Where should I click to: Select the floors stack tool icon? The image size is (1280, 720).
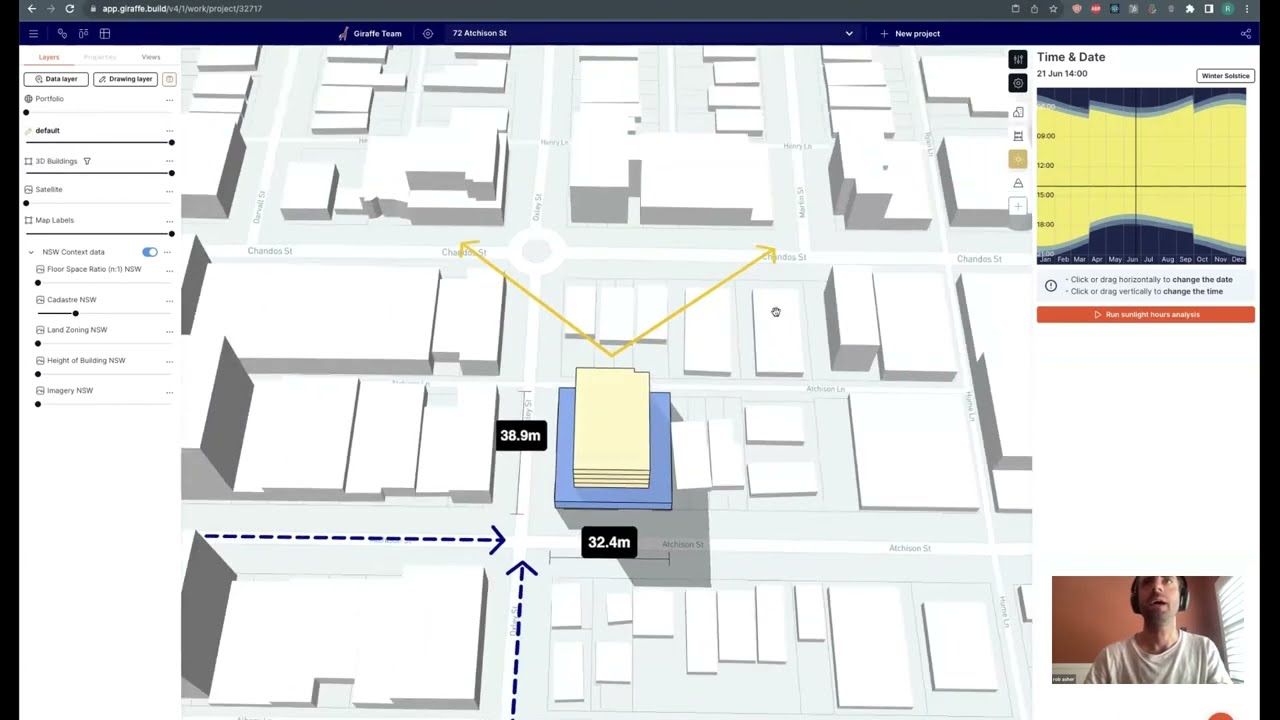[x=1018, y=136]
